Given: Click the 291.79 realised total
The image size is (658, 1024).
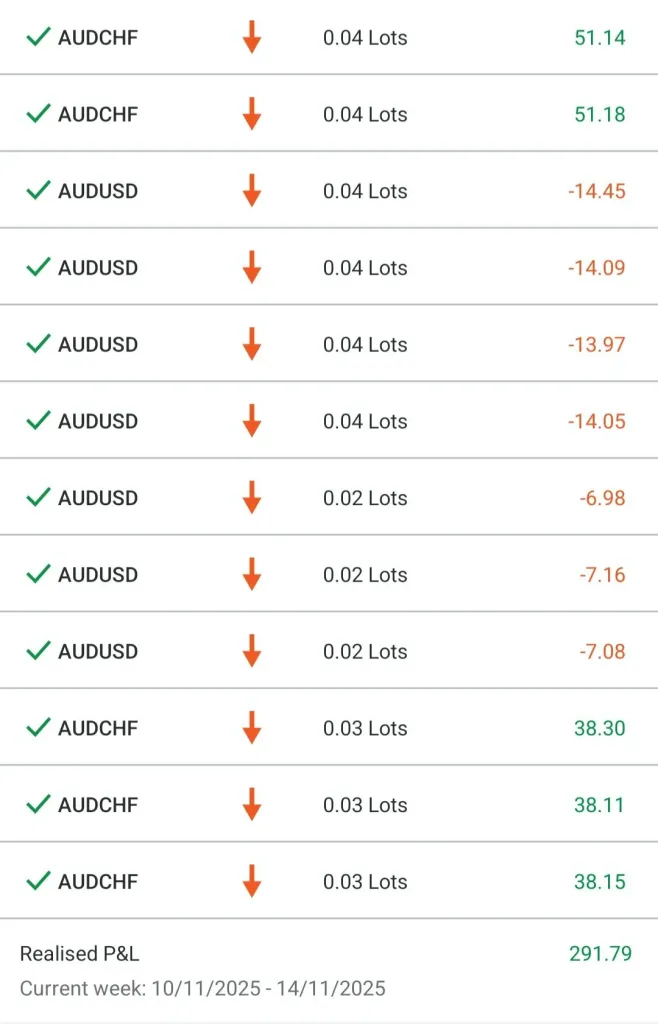Looking at the screenshot, I should pos(600,954).
